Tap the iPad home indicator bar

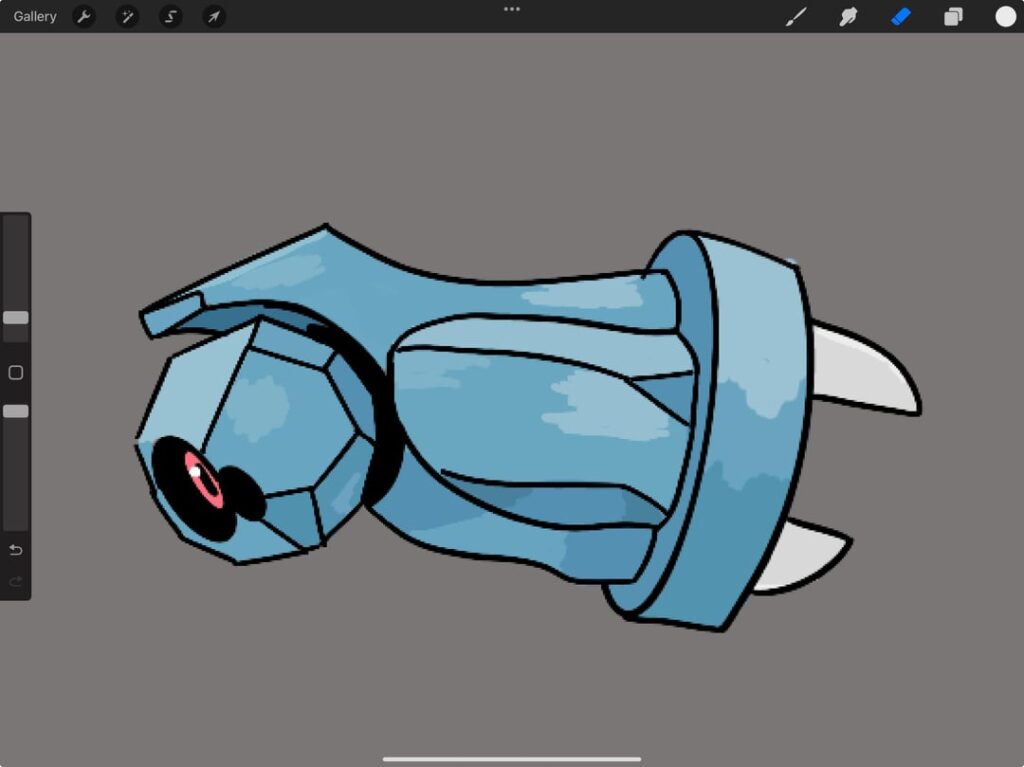512,759
